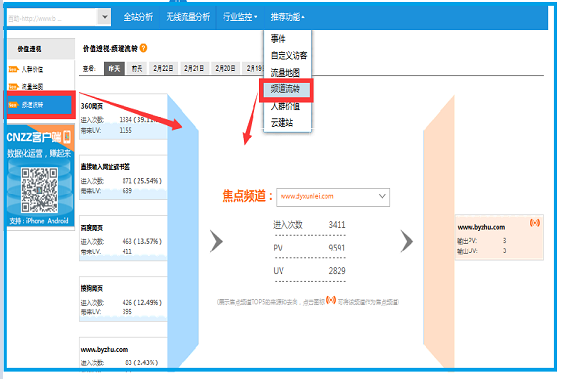The image size is (562, 379).
Task: Click the www.byzhu.com destination card title
Action: pos(481,227)
